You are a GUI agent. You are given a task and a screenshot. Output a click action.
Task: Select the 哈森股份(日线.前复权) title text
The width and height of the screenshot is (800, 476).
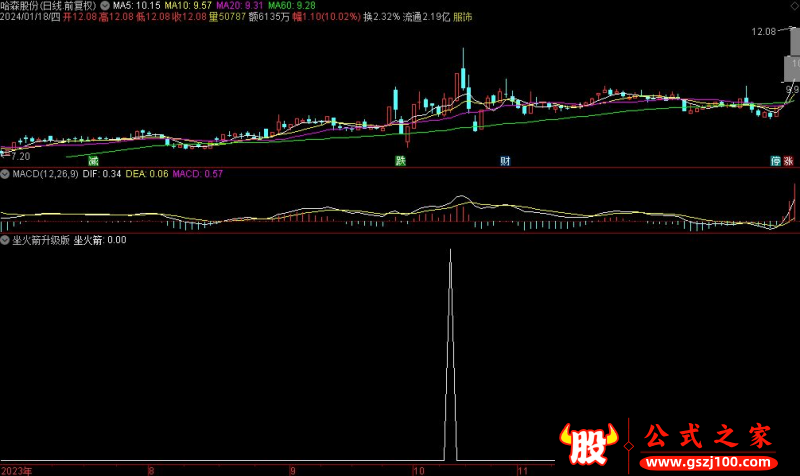48,6
